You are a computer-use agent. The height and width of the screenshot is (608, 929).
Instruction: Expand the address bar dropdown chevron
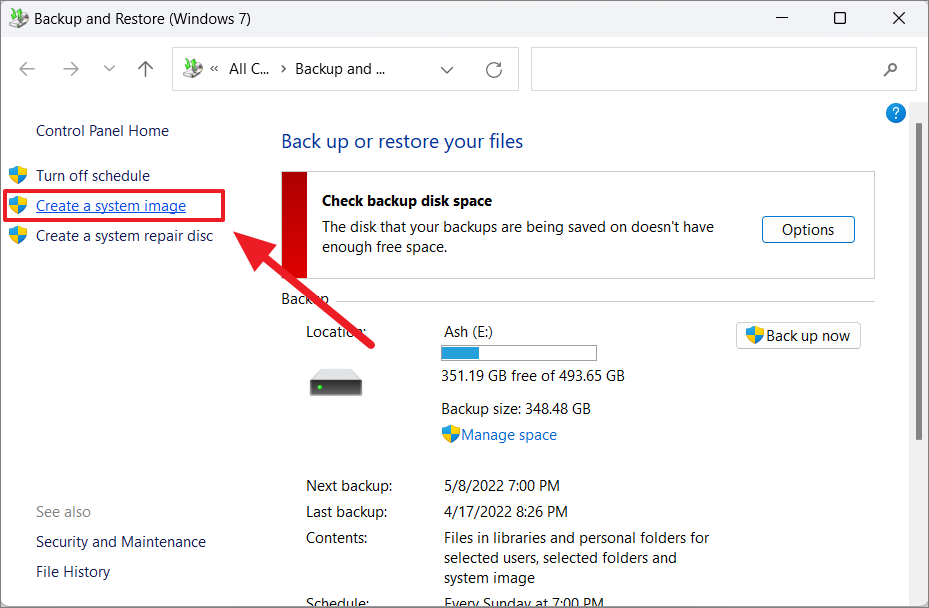tap(446, 69)
